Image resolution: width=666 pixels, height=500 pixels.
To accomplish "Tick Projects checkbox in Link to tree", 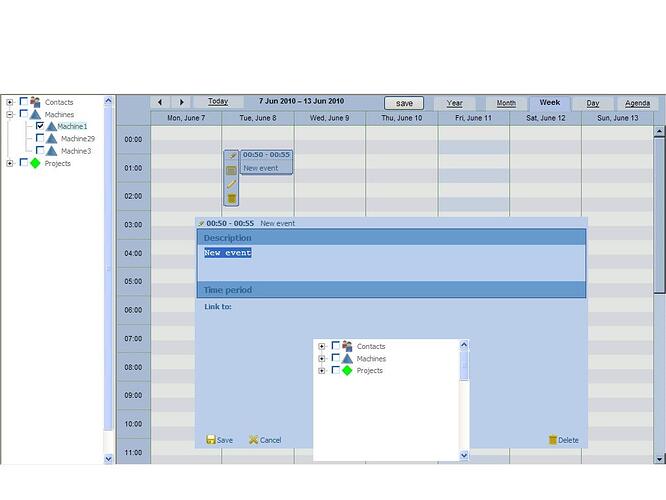I will pos(336,370).
